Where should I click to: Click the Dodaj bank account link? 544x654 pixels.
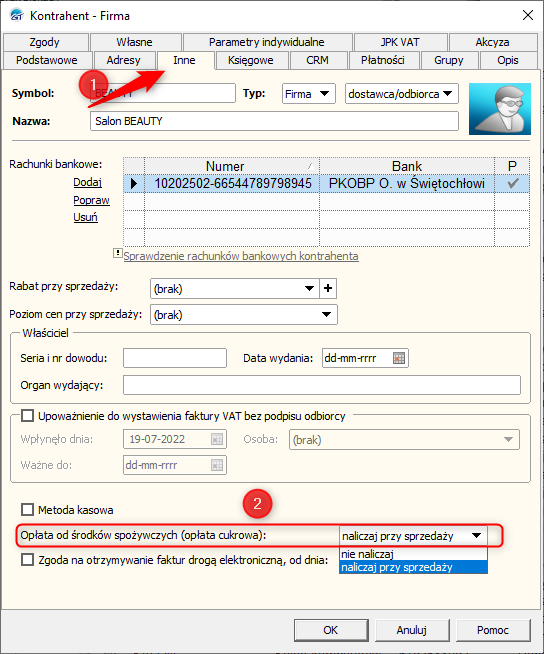point(88,182)
